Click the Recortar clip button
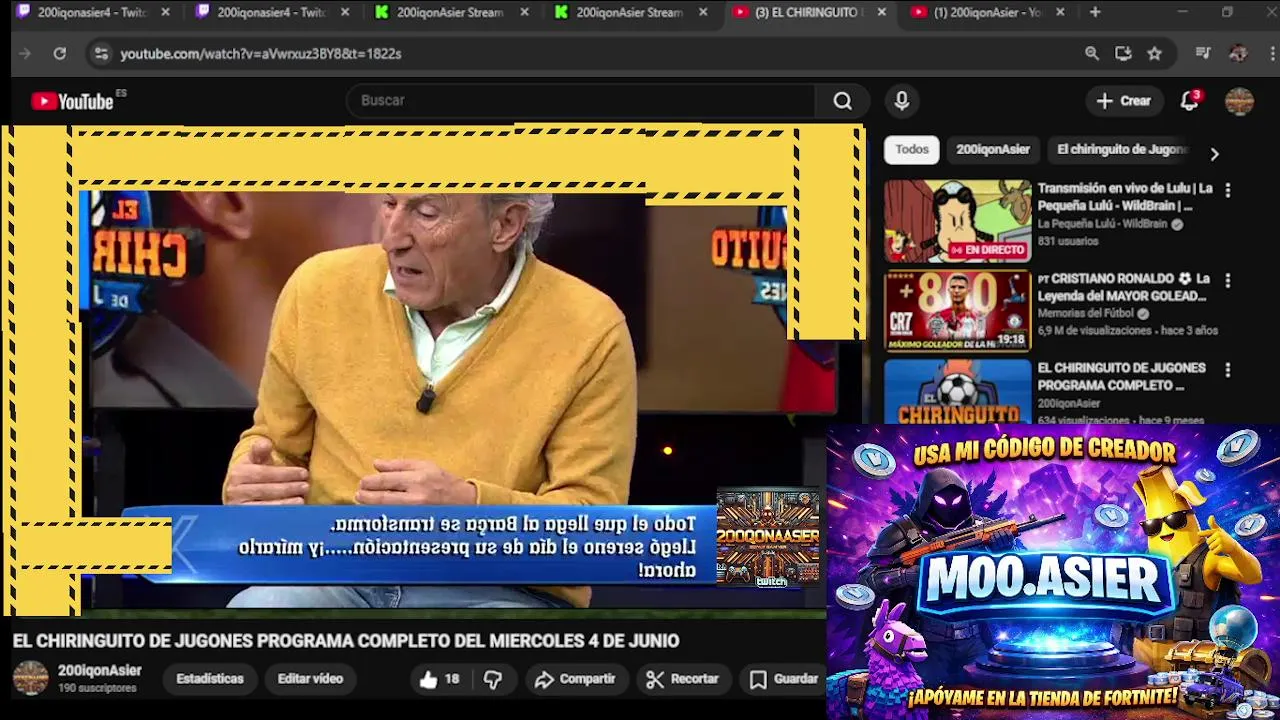 point(682,679)
